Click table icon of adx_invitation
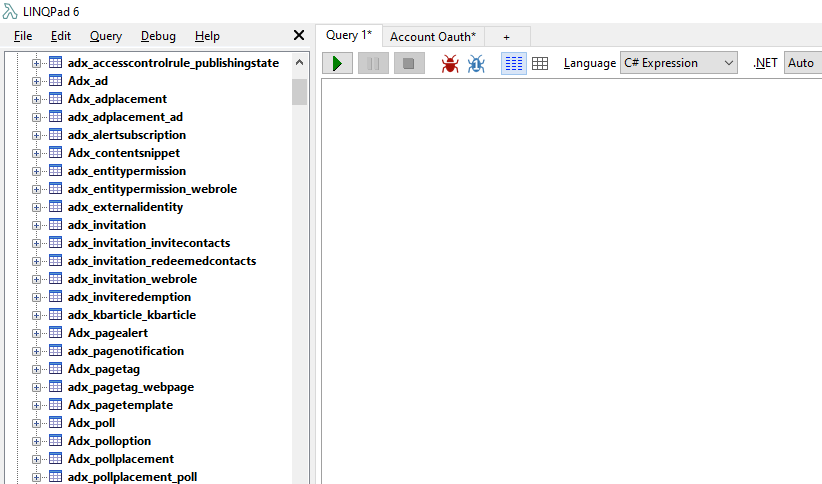The height and width of the screenshot is (484, 822). (56, 224)
